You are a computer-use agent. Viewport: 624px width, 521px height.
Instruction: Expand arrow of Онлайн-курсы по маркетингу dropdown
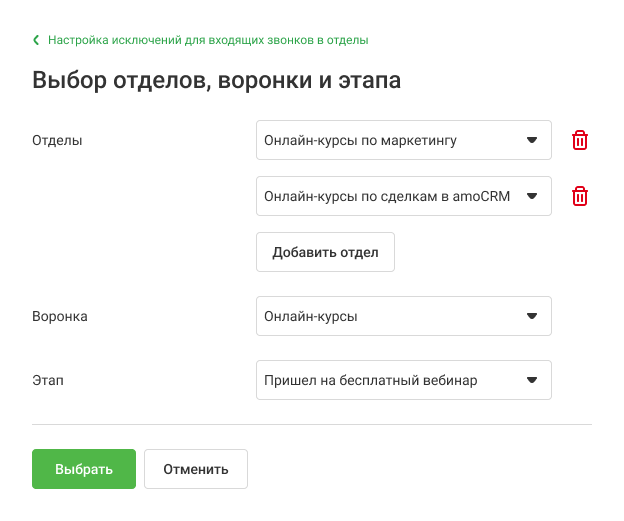pos(532,140)
